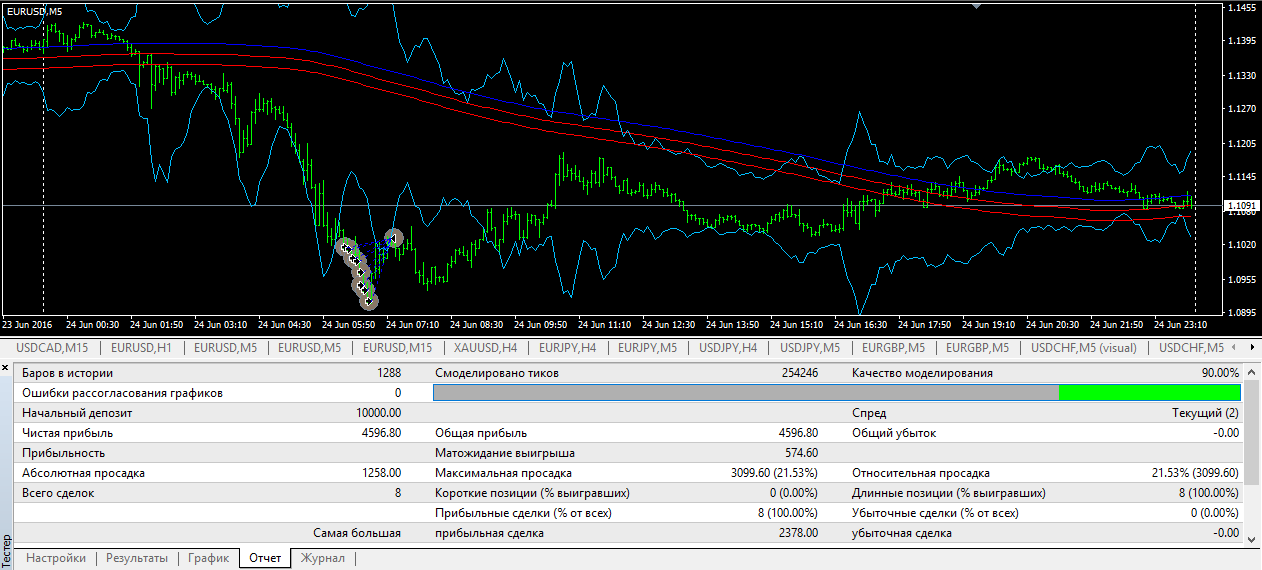The height and width of the screenshot is (570, 1262).
Task: Click the Всего сделок label
Action: [x=57, y=493]
